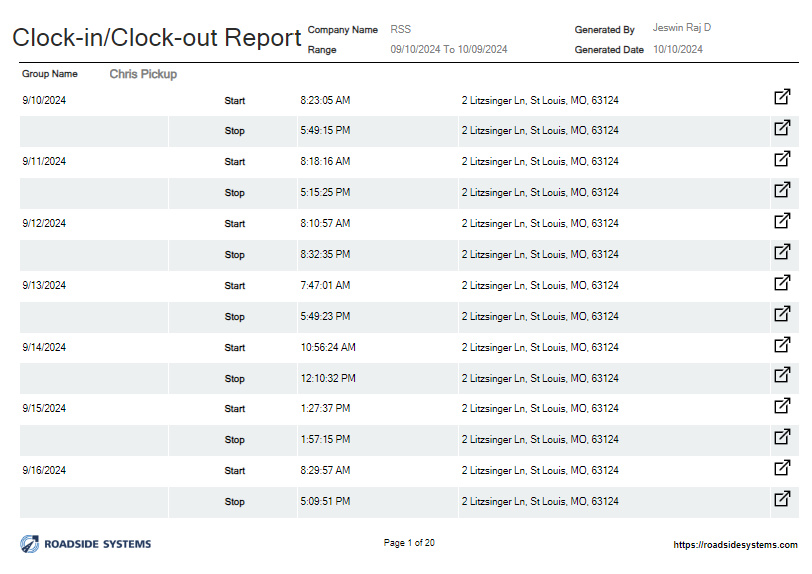Screen dimensions: 812x574
Task: Select the time 5:49:15 PM
Action: coord(325,130)
